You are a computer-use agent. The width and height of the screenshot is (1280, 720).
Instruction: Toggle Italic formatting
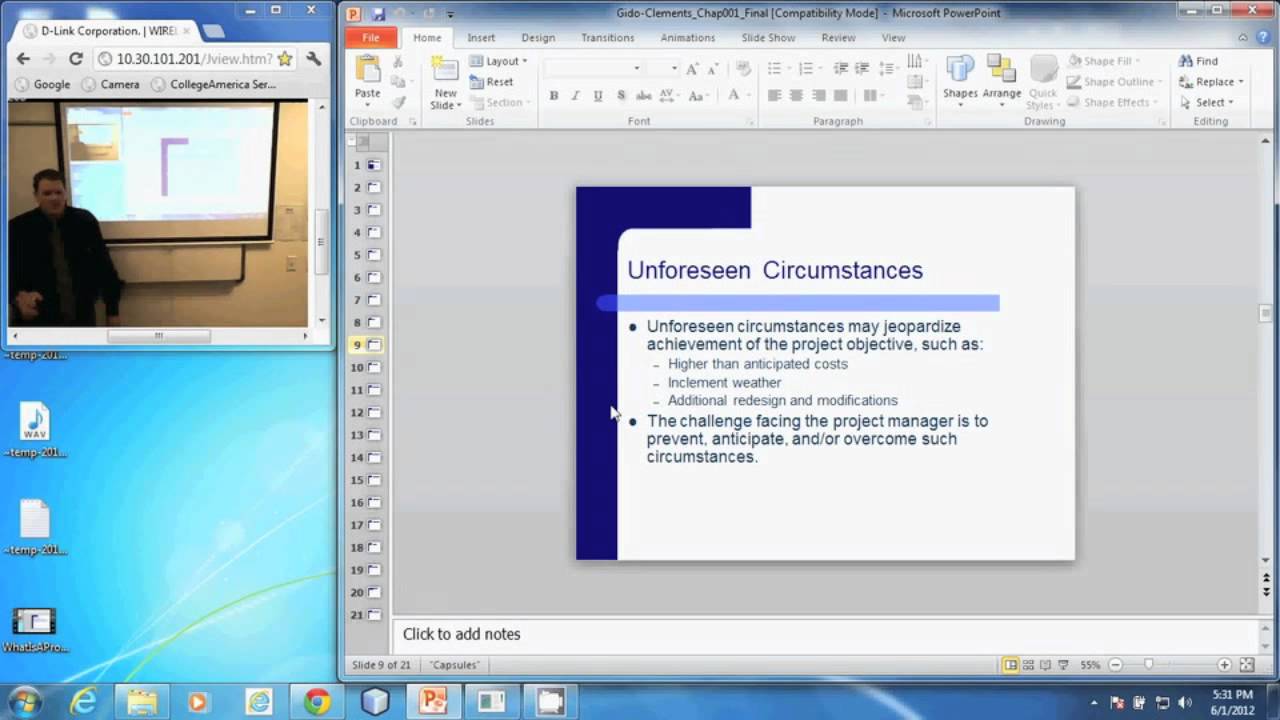[575, 96]
